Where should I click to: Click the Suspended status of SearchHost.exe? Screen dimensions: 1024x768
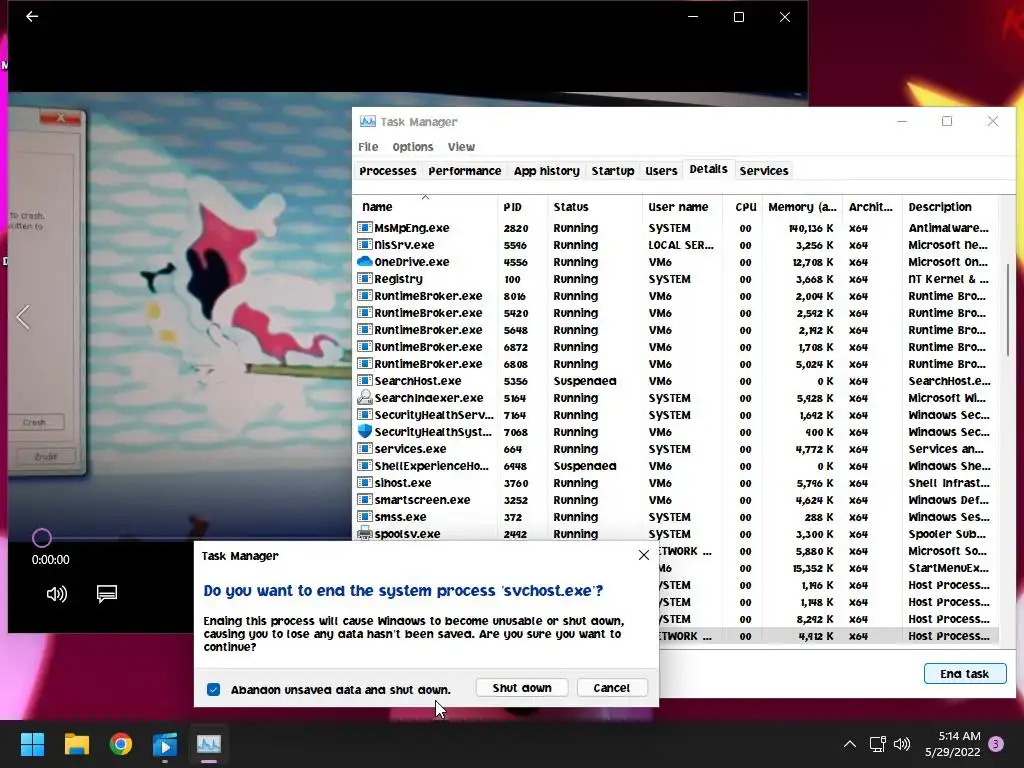tap(584, 381)
